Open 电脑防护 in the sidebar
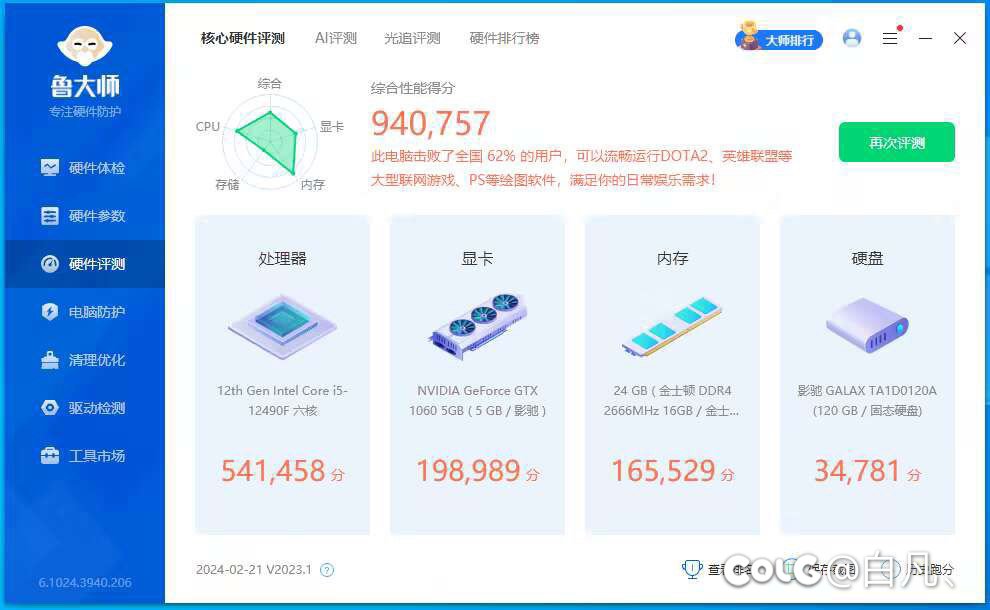The image size is (990, 610). click(x=85, y=312)
